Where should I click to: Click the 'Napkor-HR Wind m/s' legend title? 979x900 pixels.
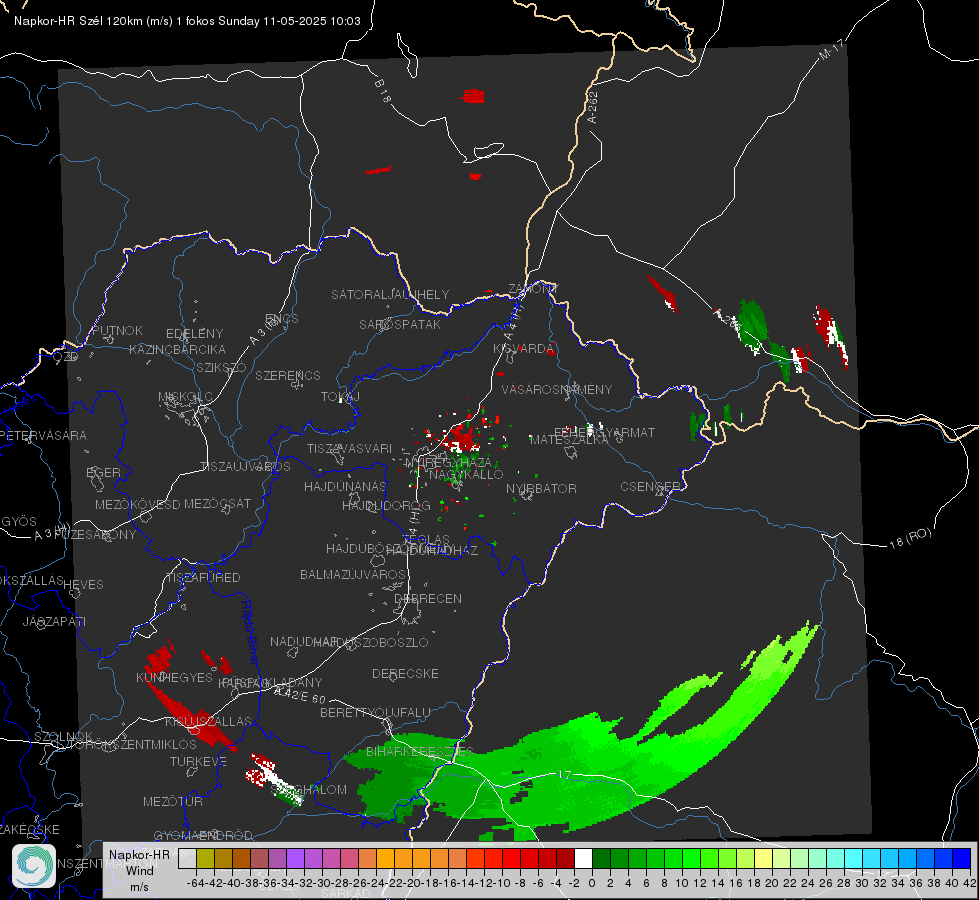[x=139, y=870]
